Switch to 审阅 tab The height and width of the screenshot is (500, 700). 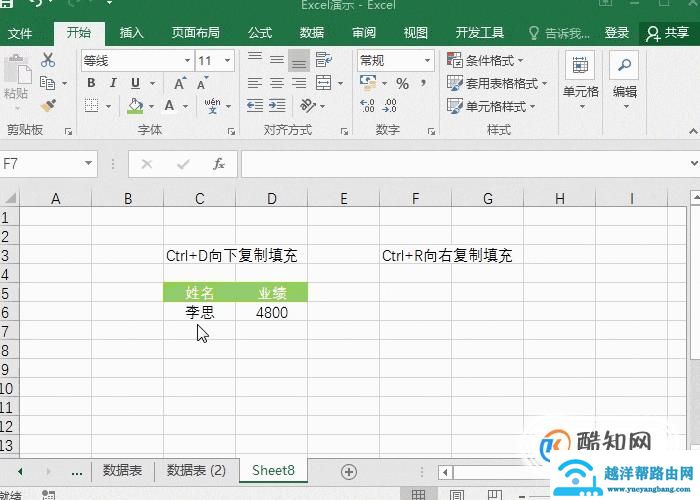click(364, 33)
